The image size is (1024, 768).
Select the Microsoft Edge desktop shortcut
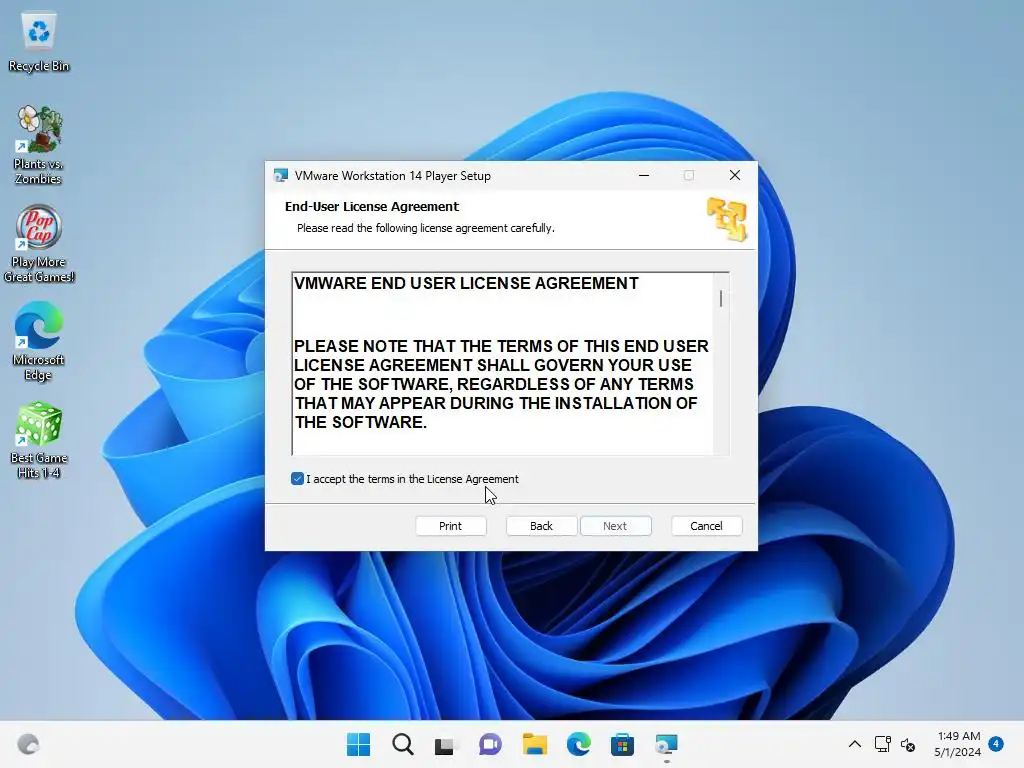pyautogui.click(x=39, y=341)
